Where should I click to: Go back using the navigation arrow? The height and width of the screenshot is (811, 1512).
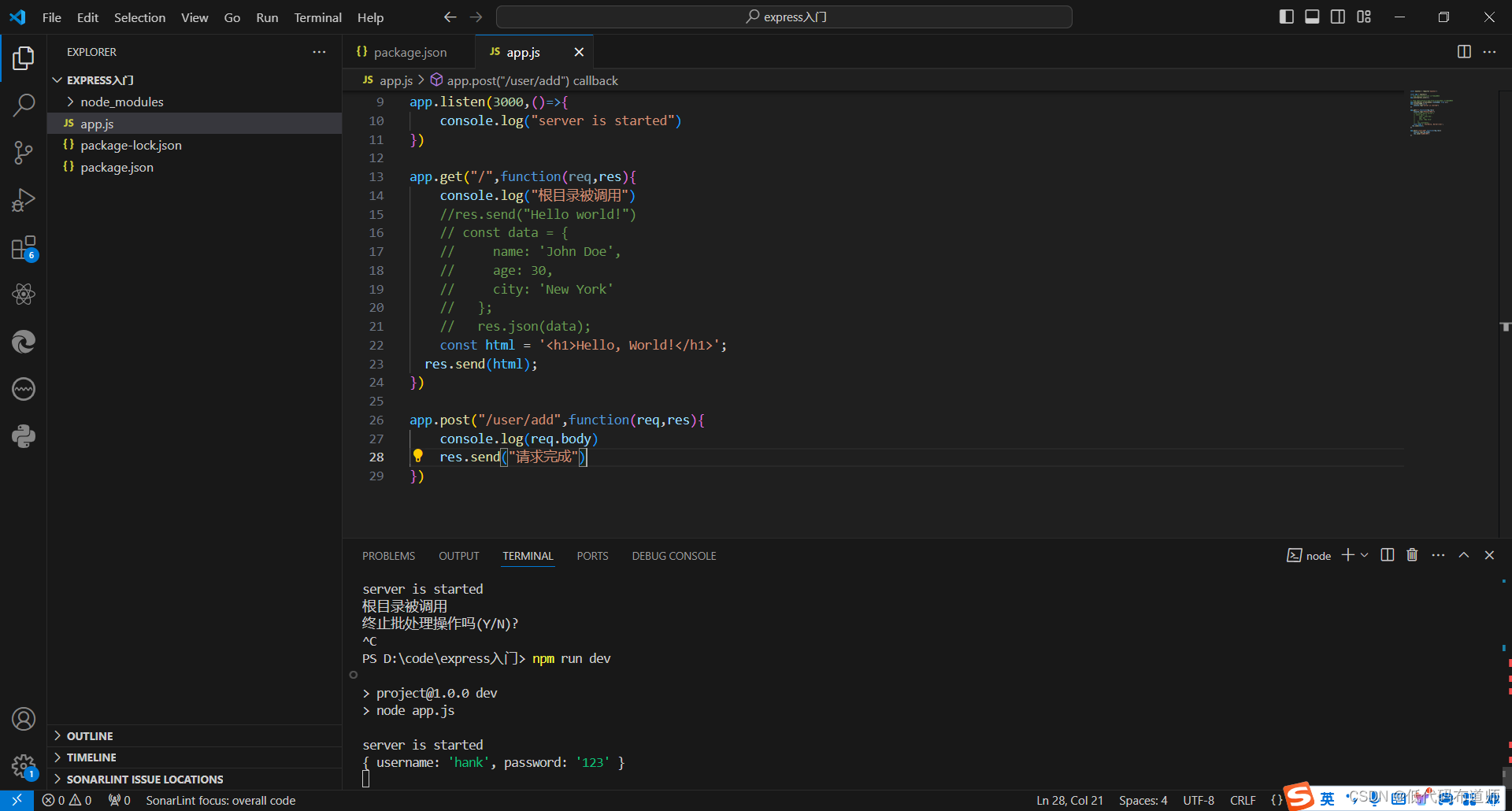450,17
